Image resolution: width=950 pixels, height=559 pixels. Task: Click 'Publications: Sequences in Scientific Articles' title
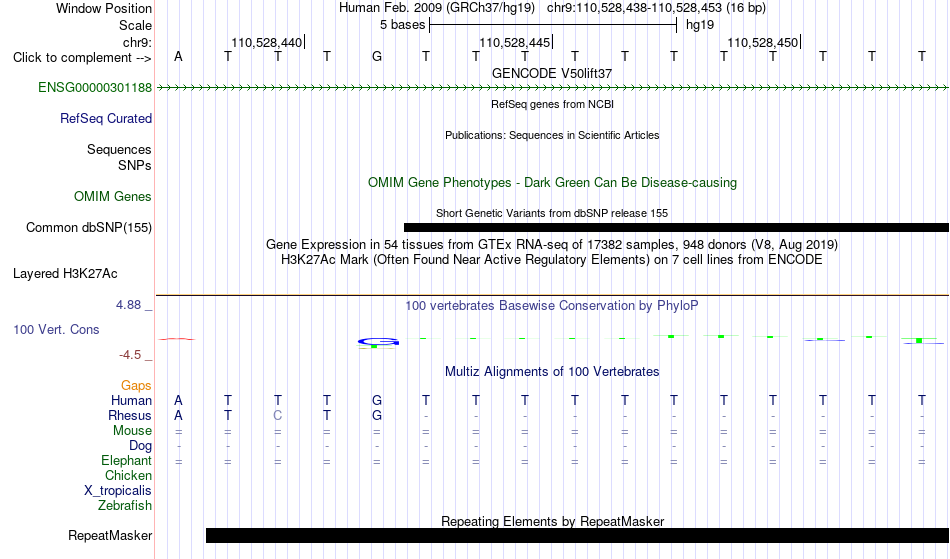pos(552,135)
